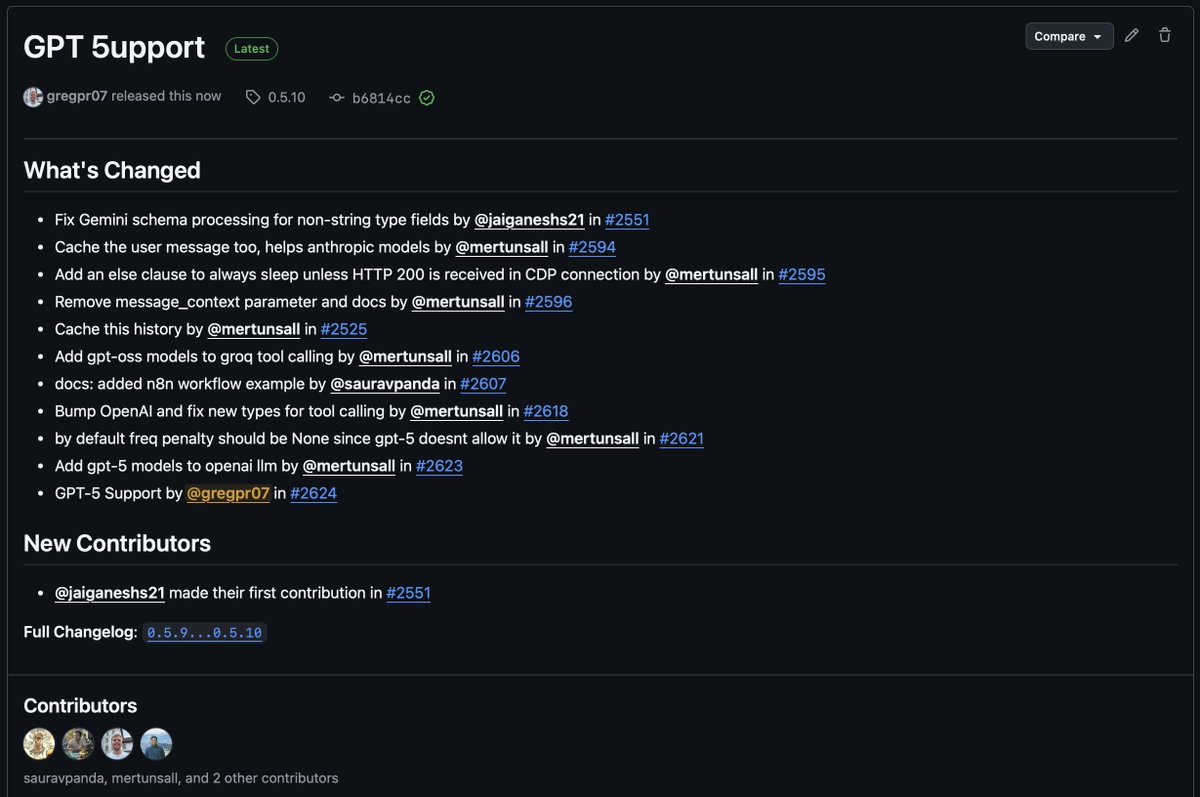Open the Compare dropdown
The image size is (1200, 797).
click(x=1069, y=36)
